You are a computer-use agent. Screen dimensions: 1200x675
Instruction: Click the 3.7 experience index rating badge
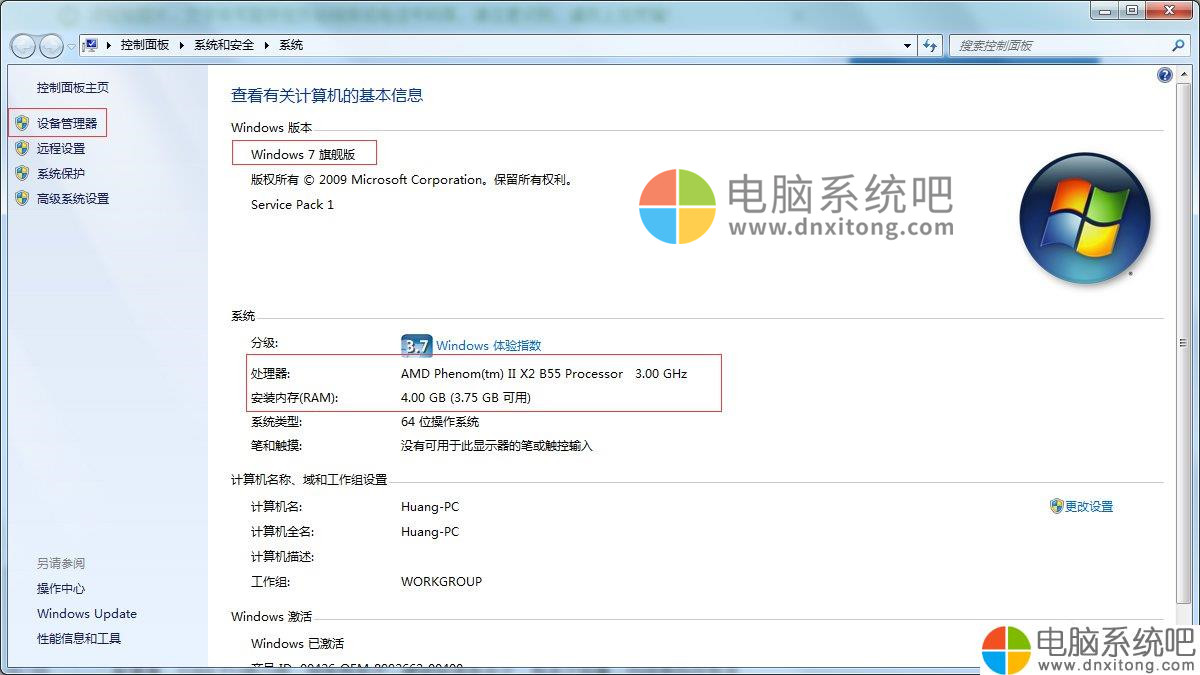click(x=416, y=346)
